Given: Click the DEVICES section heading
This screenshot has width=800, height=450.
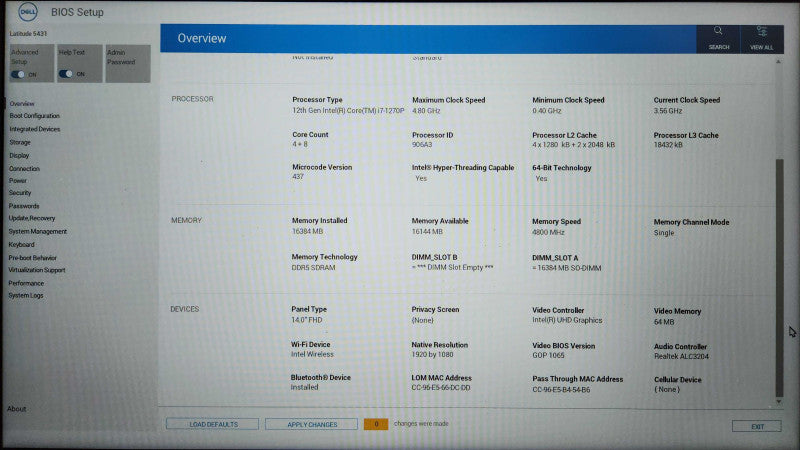Looking at the screenshot, I should pos(184,309).
